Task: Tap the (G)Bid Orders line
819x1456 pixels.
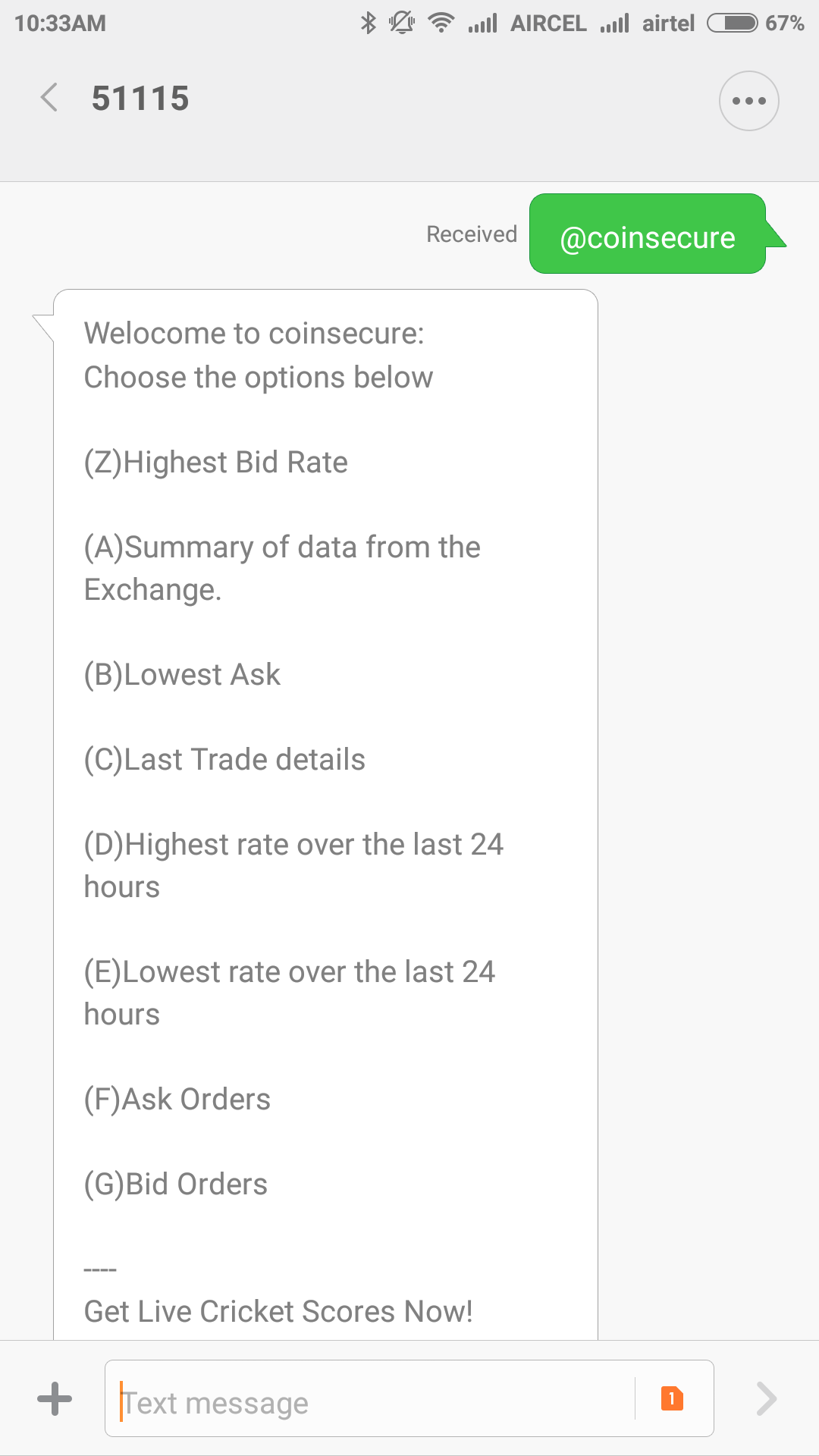Action: pyautogui.click(x=175, y=1185)
